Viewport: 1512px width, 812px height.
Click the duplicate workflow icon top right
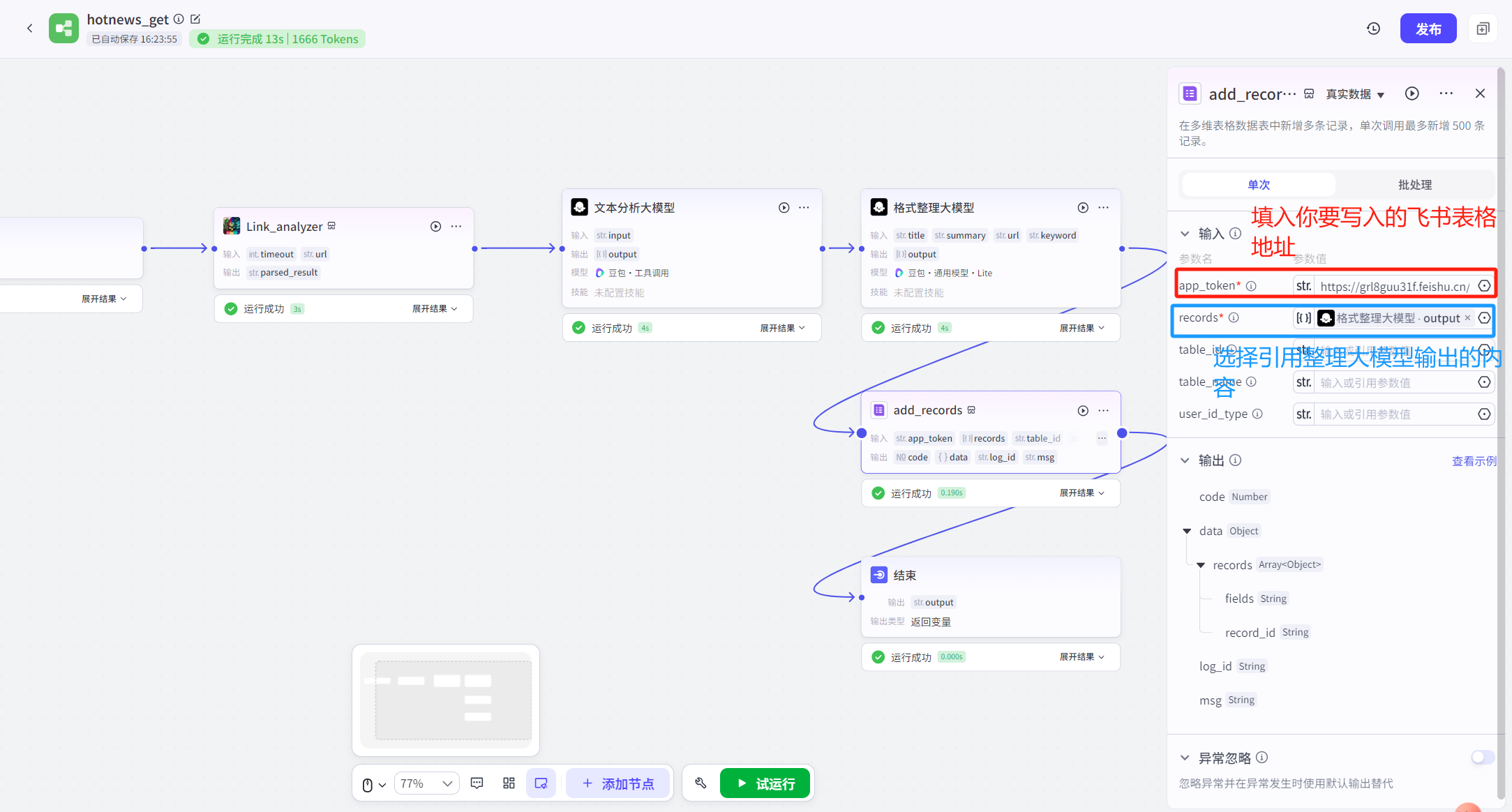tap(1483, 29)
